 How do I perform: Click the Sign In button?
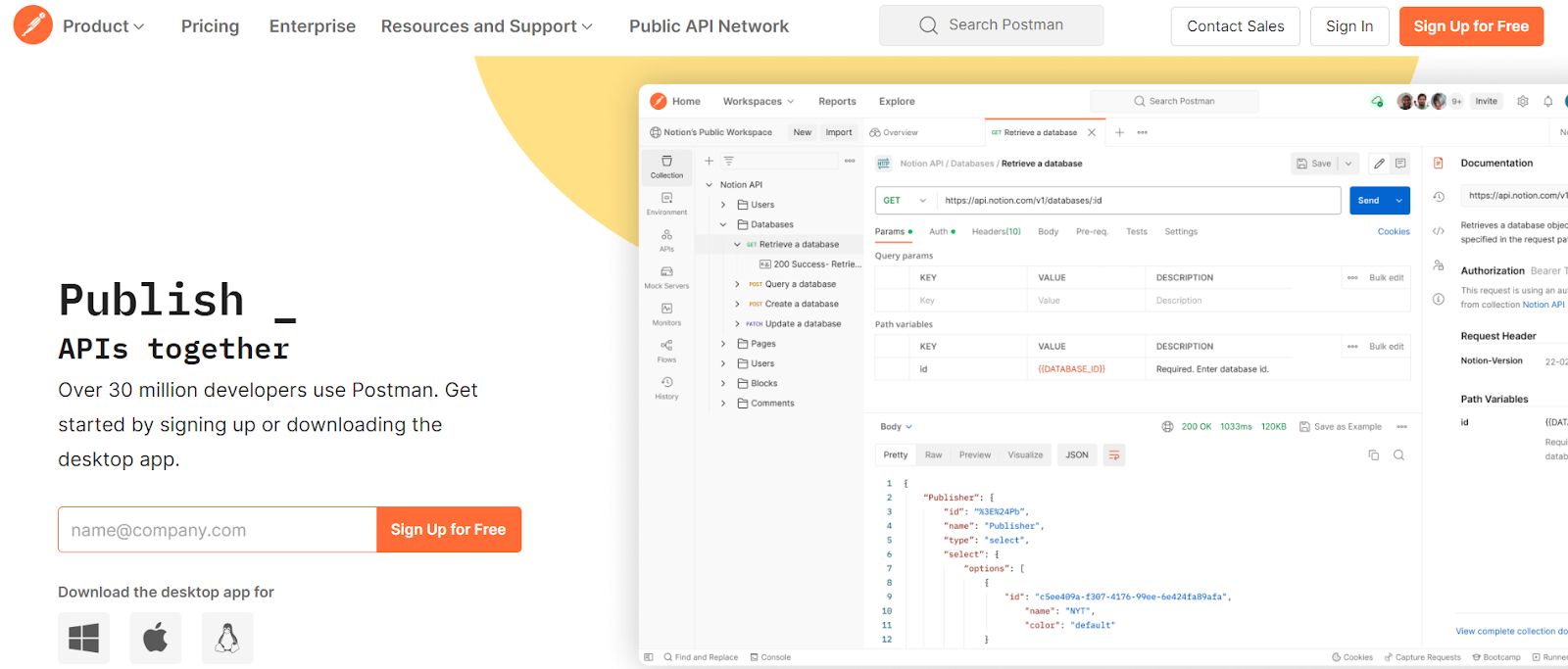[x=1349, y=26]
